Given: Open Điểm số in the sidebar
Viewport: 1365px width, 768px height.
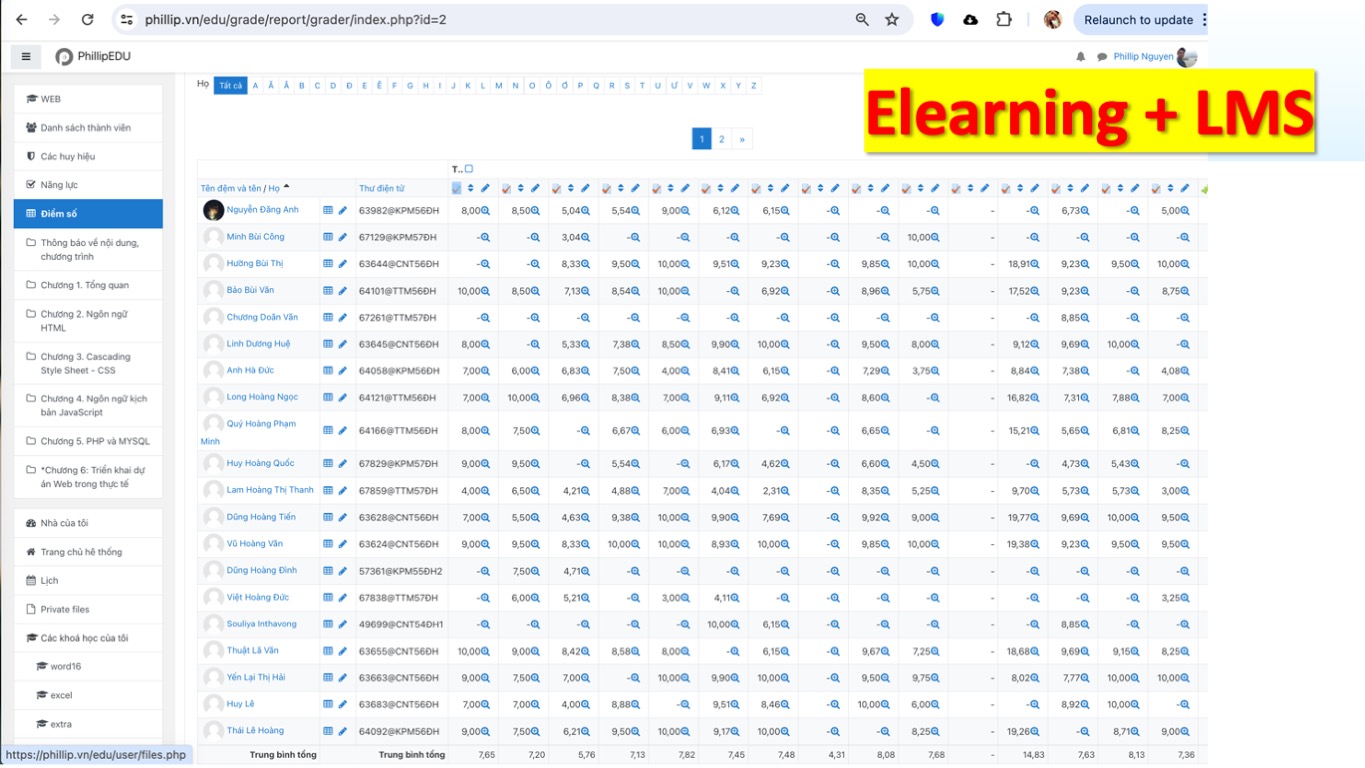Looking at the screenshot, I should tap(88, 214).
